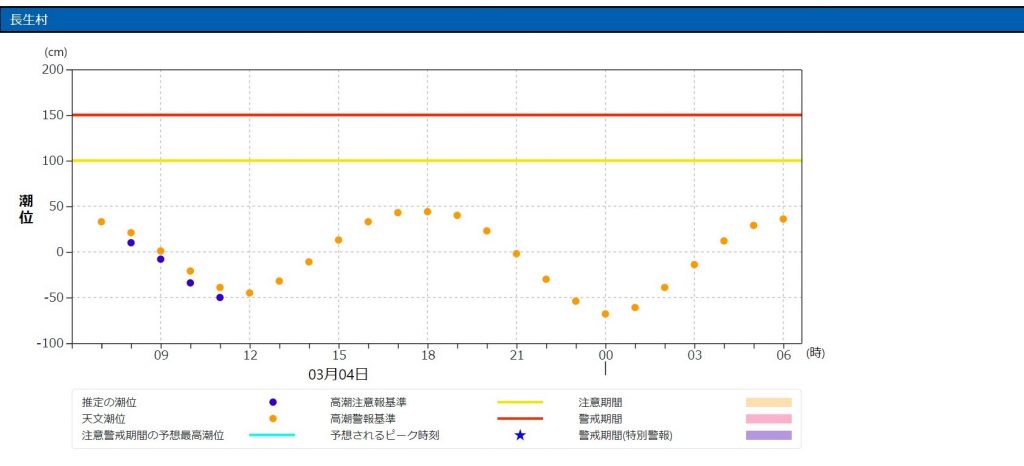Click the cyan line legend sample for 予想最高潮位
This screenshot has height=466, width=1024.
(272, 435)
